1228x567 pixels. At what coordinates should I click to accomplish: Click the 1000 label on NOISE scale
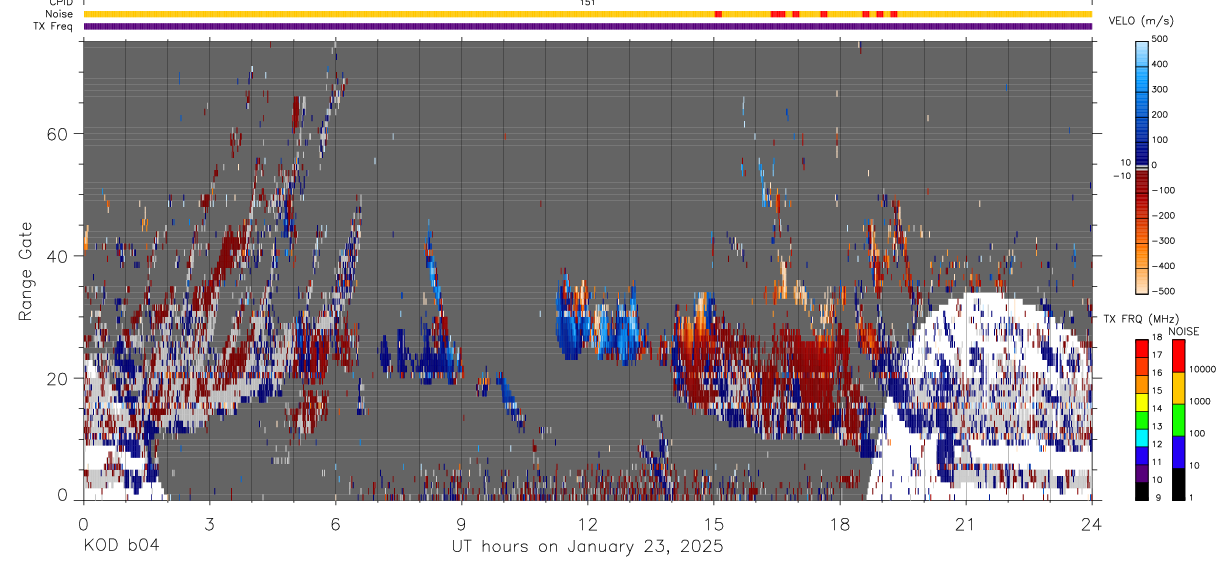(1200, 401)
